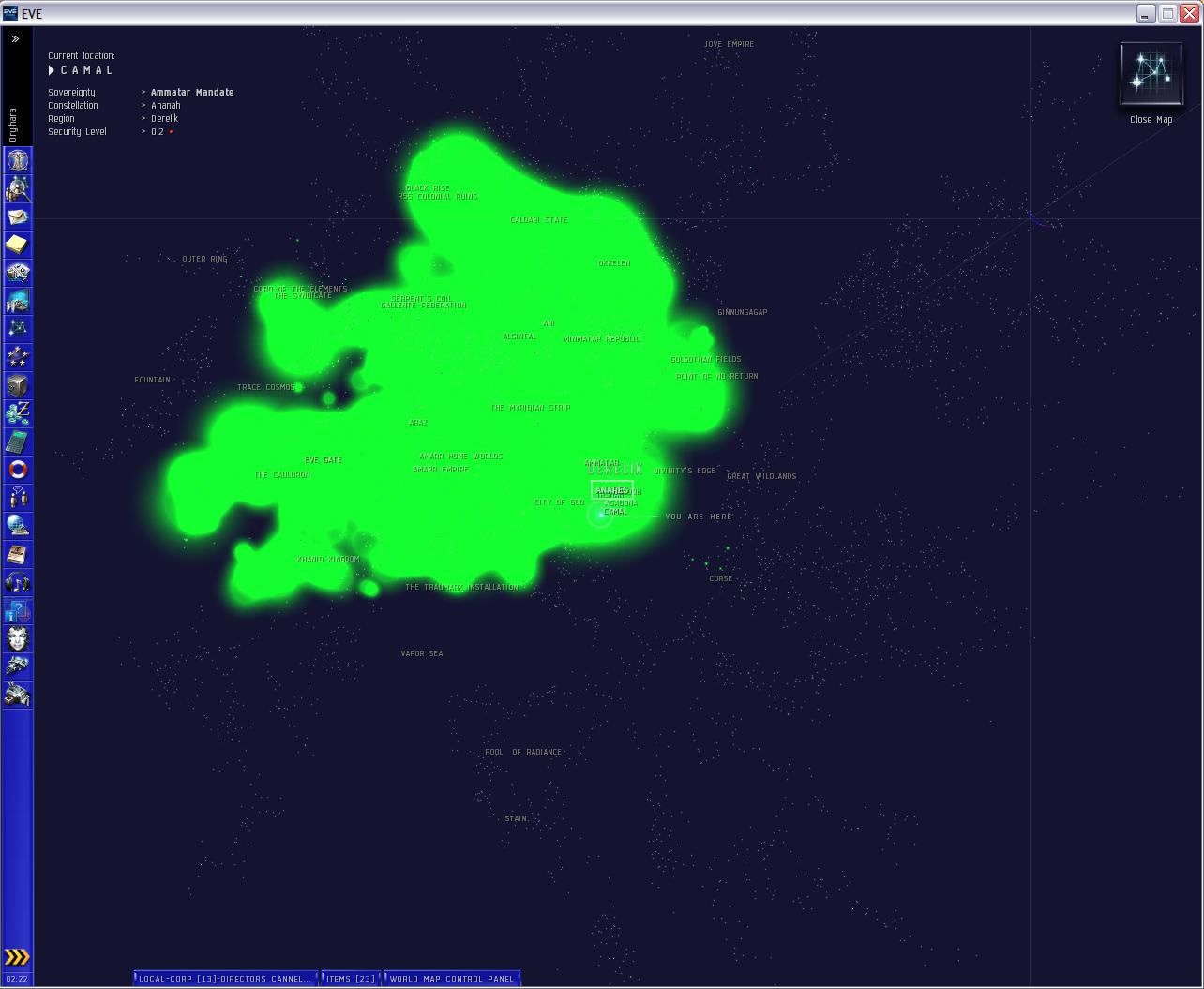Viewport: 1204px width, 989px height.
Task: Open the Ammatar Mandate sovereignty link
Action: (x=192, y=92)
